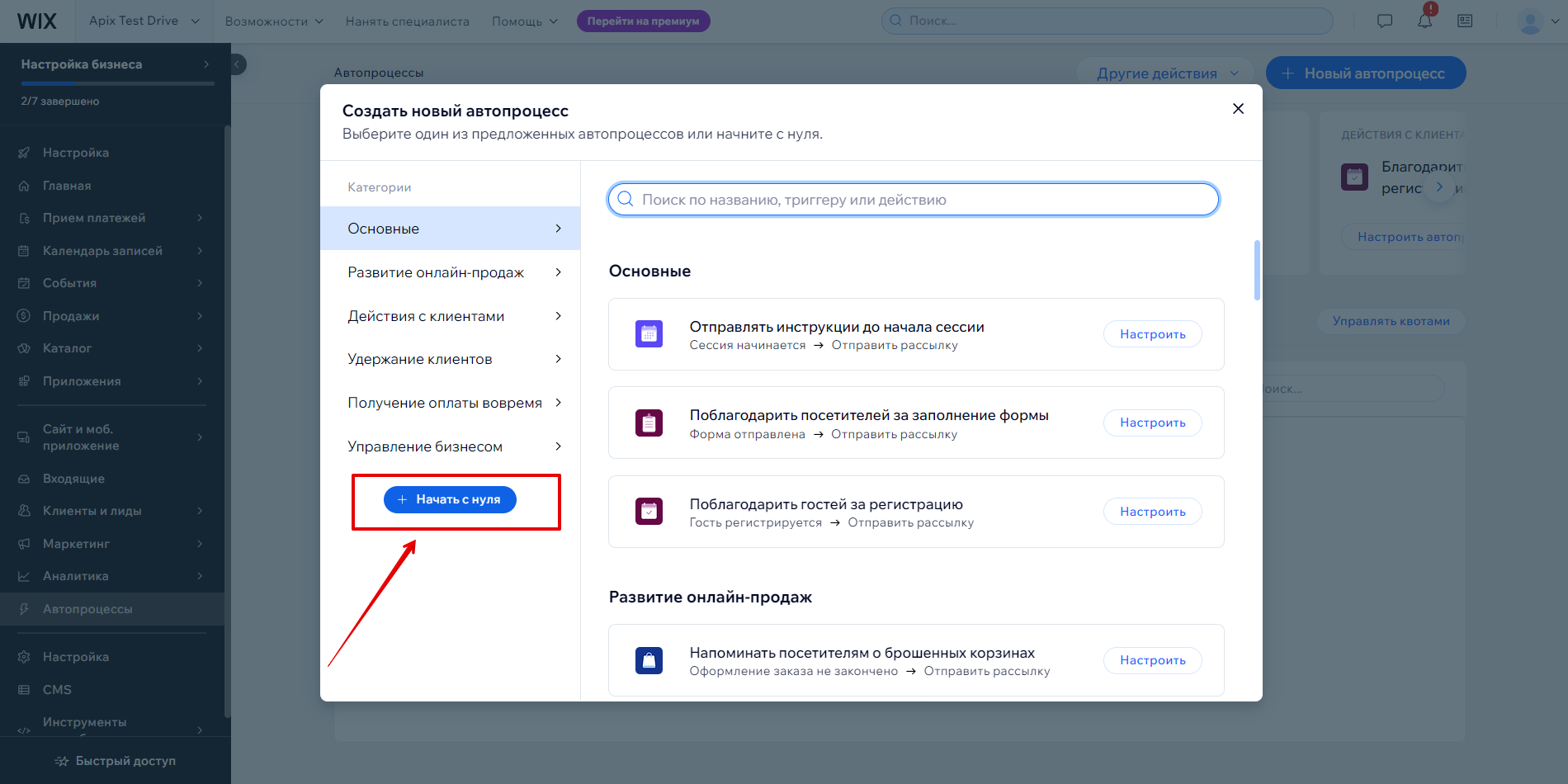The height and width of the screenshot is (784, 1568).
Task: Open the news feed icon in the top bar
Action: 1465,21
